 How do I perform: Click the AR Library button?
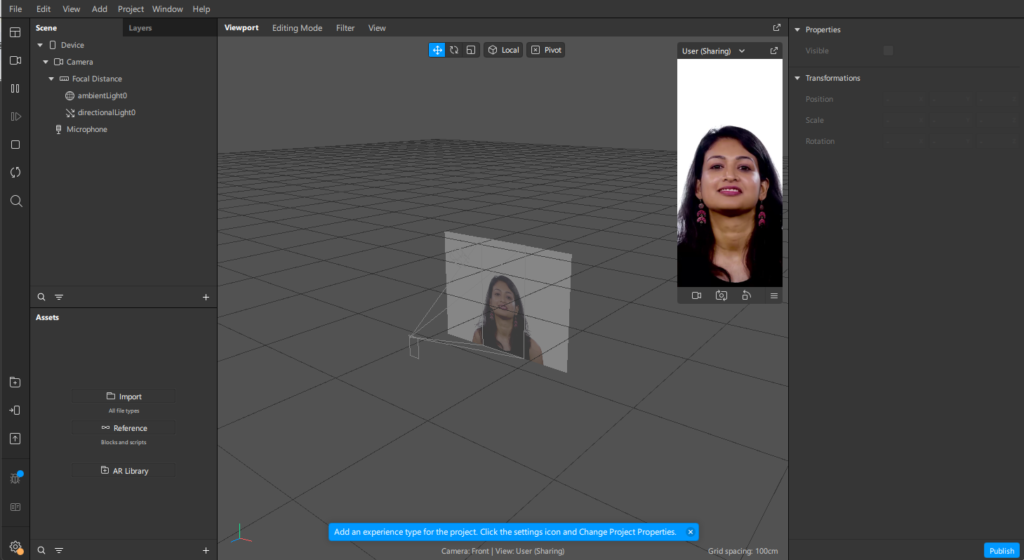pos(124,471)
